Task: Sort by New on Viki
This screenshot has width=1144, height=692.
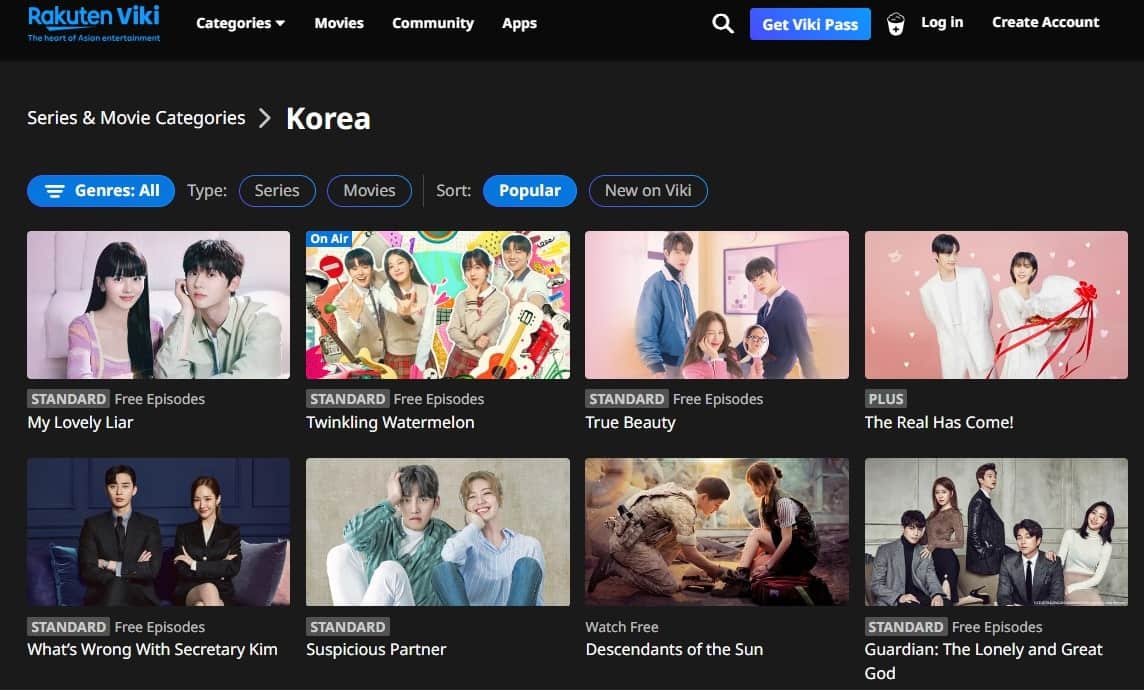Action: coord(648,191)
